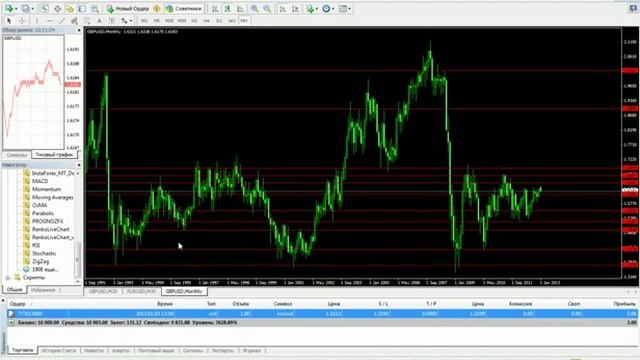Open the New Chart dropdown arrow
This screenshot has height=360, width=640.
[16, 9]
